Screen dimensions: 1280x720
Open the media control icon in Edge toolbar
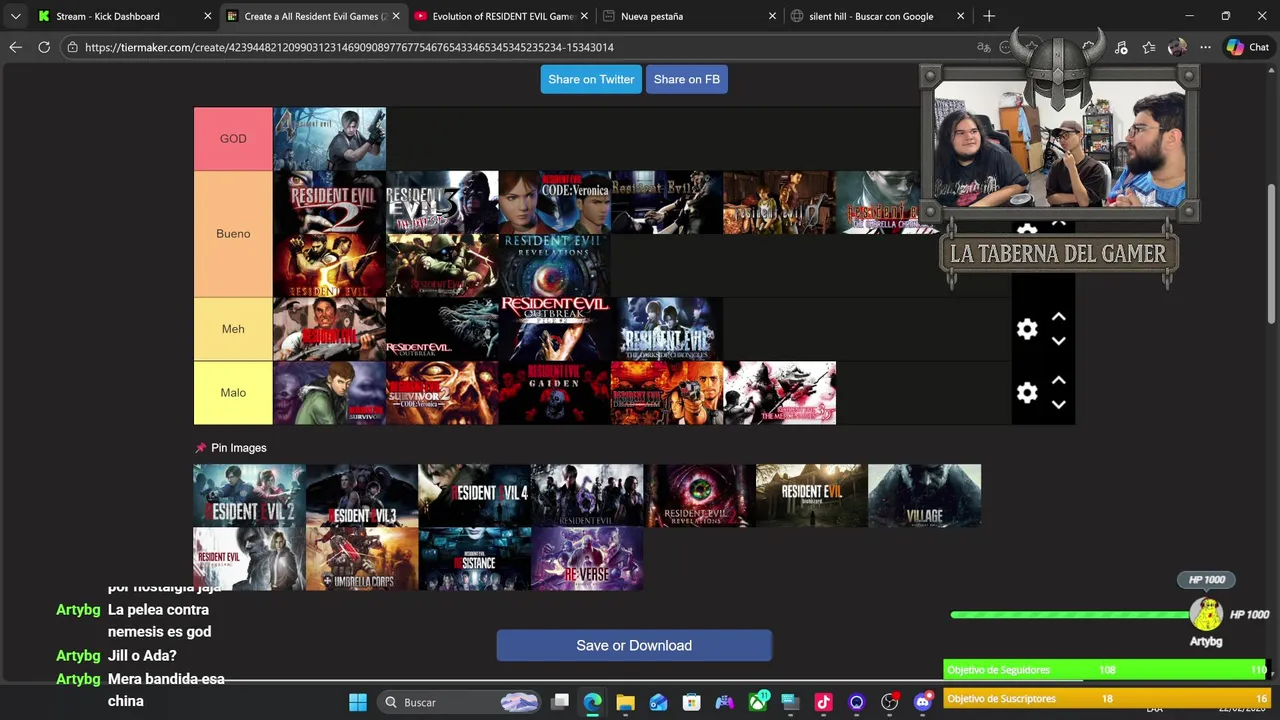click(1121, 47)
